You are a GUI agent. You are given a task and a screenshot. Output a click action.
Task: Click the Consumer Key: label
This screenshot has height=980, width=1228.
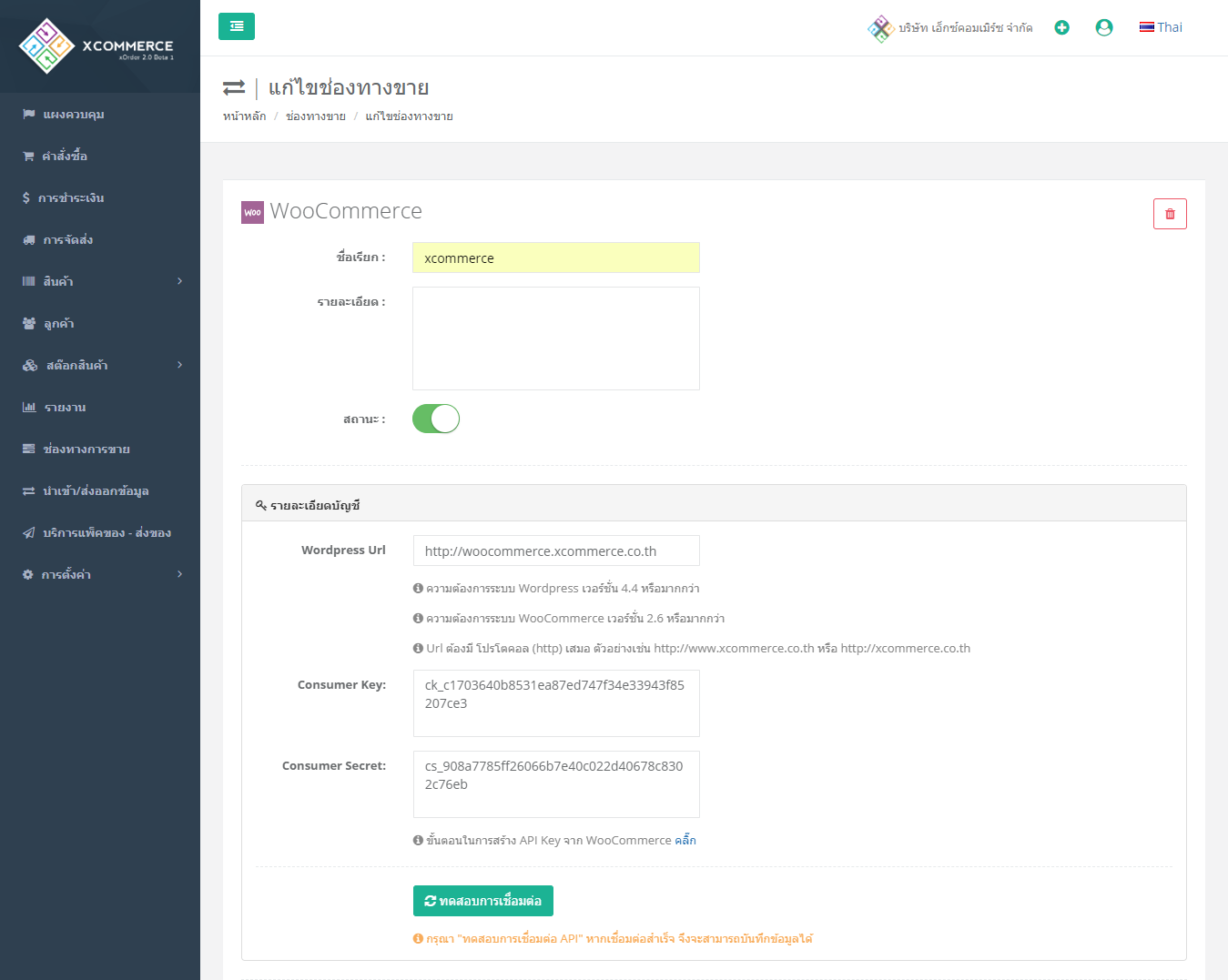341,685
